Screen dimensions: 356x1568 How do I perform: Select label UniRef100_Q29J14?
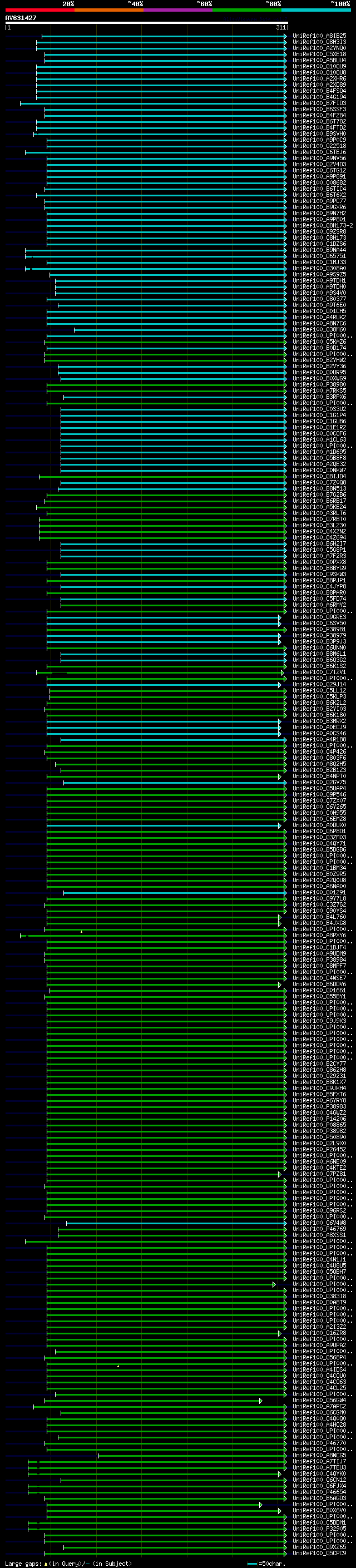pyautogui.click(x=319, y=685)
